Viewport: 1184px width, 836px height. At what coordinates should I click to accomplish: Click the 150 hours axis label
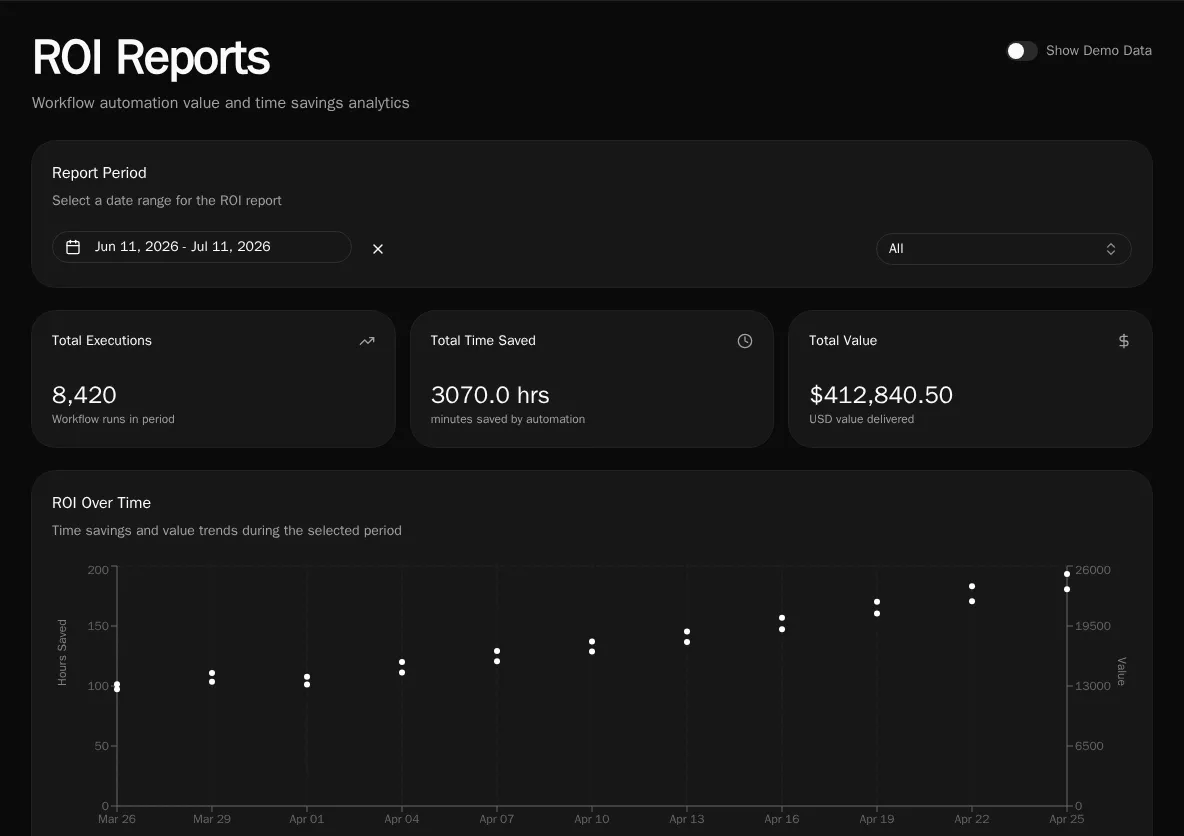tap(98, 626)
